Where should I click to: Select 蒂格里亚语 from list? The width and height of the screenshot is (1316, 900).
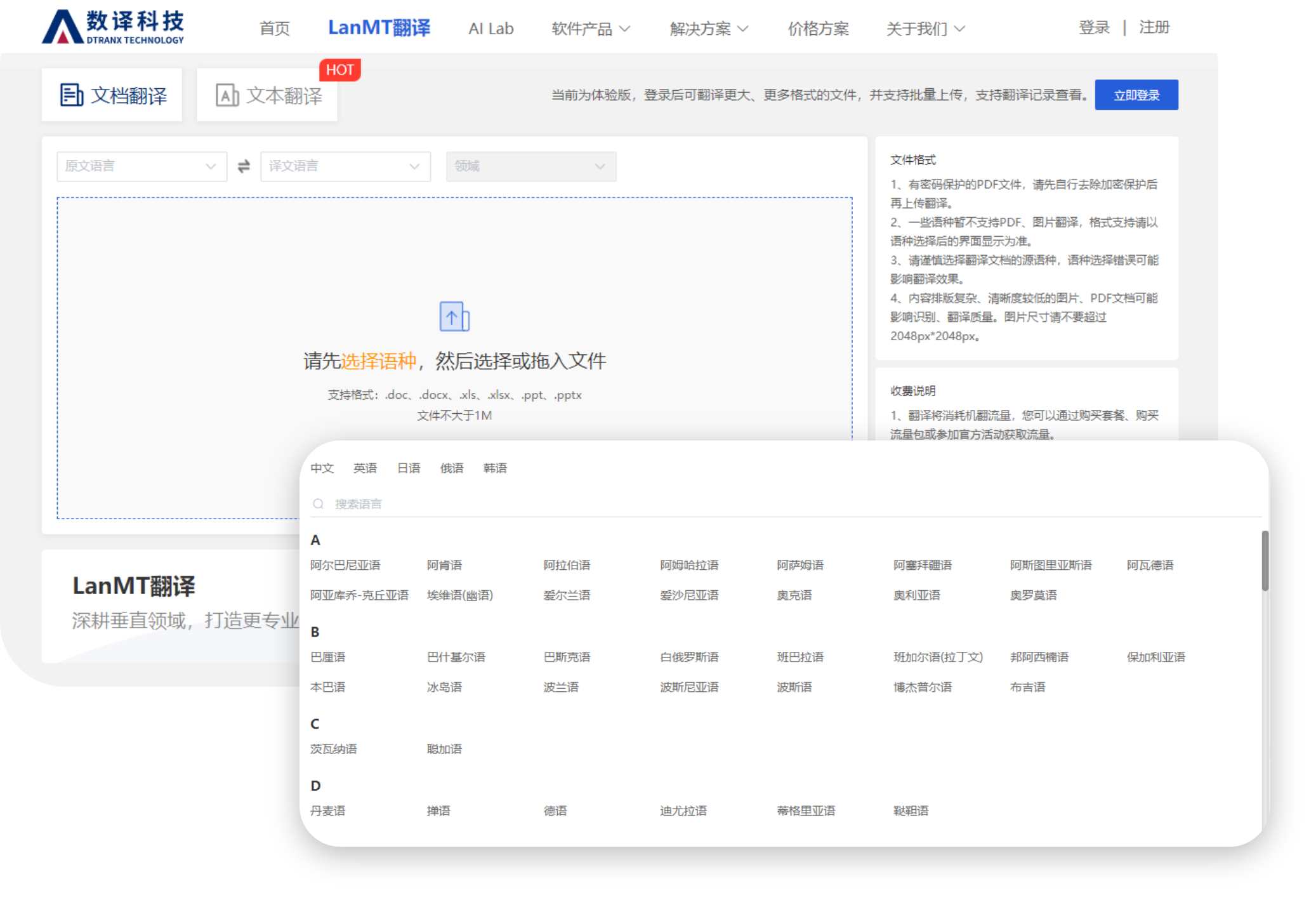click(x=806, y=811)
